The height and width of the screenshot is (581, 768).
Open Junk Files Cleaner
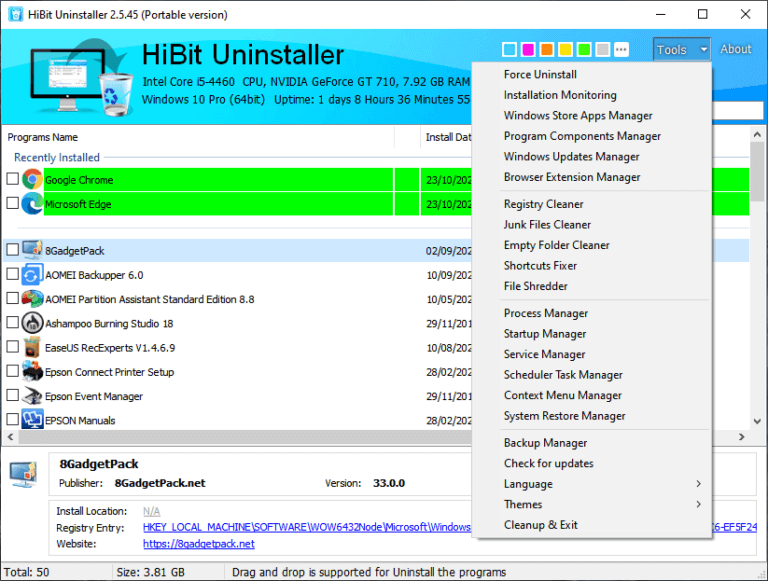pos(547,225)
